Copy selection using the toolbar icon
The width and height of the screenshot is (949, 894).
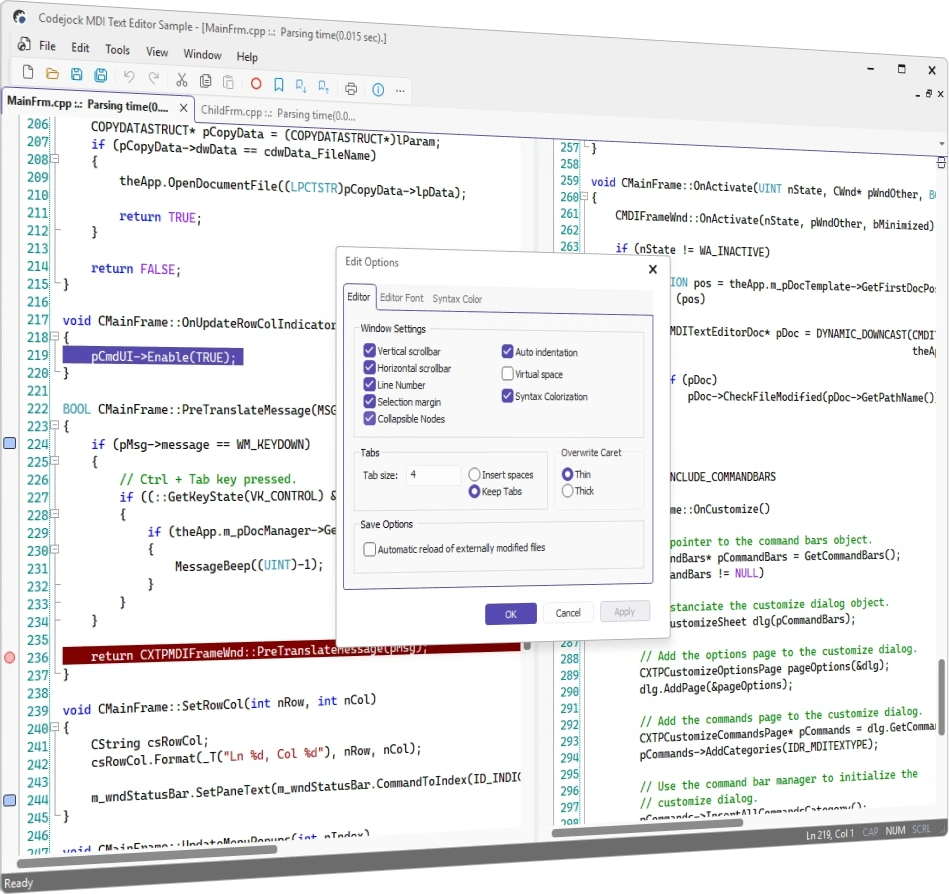coord(206,81)
